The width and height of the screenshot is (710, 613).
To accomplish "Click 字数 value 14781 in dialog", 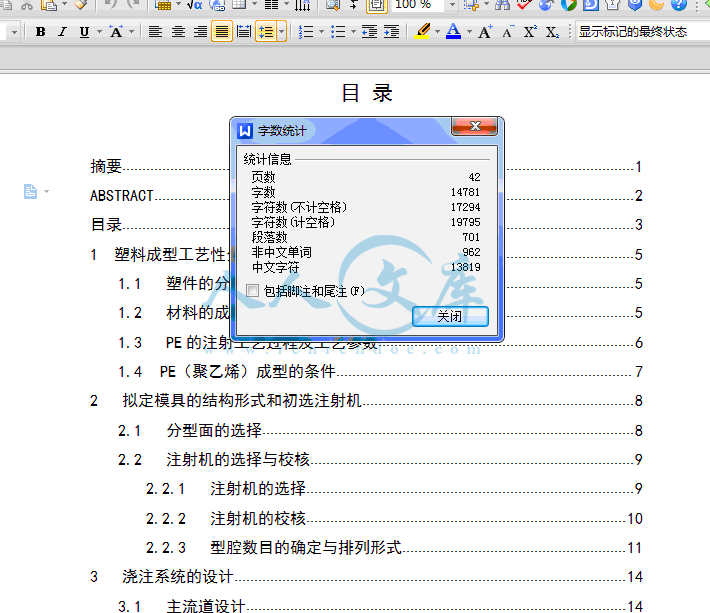I will click(x=465, y=192).
